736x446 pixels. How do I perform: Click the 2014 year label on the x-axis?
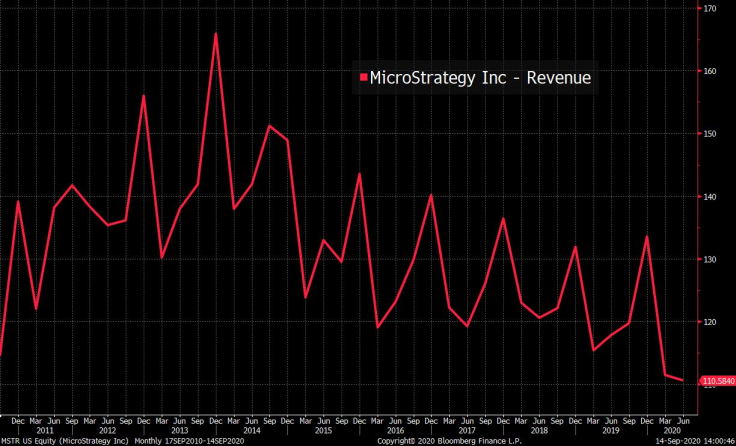pos(252,431)
